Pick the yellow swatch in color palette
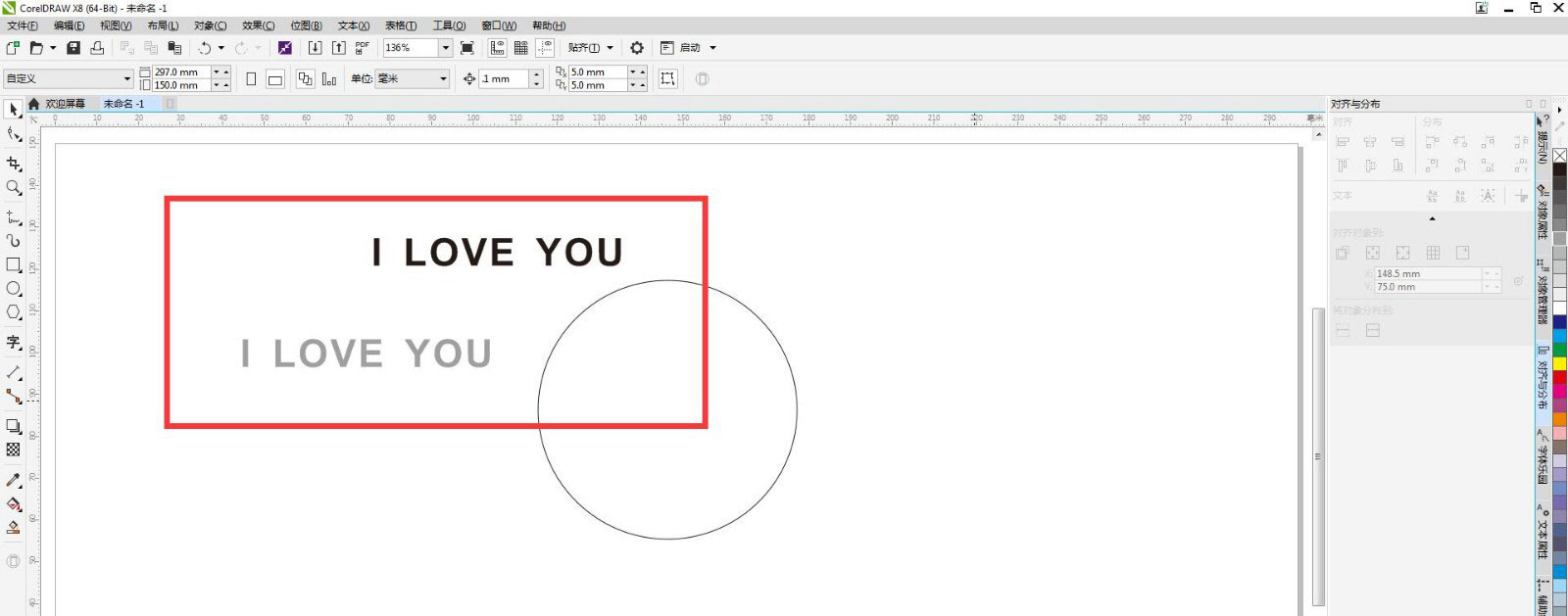Screen dimensions: 1568x616 click(1559, 363)
